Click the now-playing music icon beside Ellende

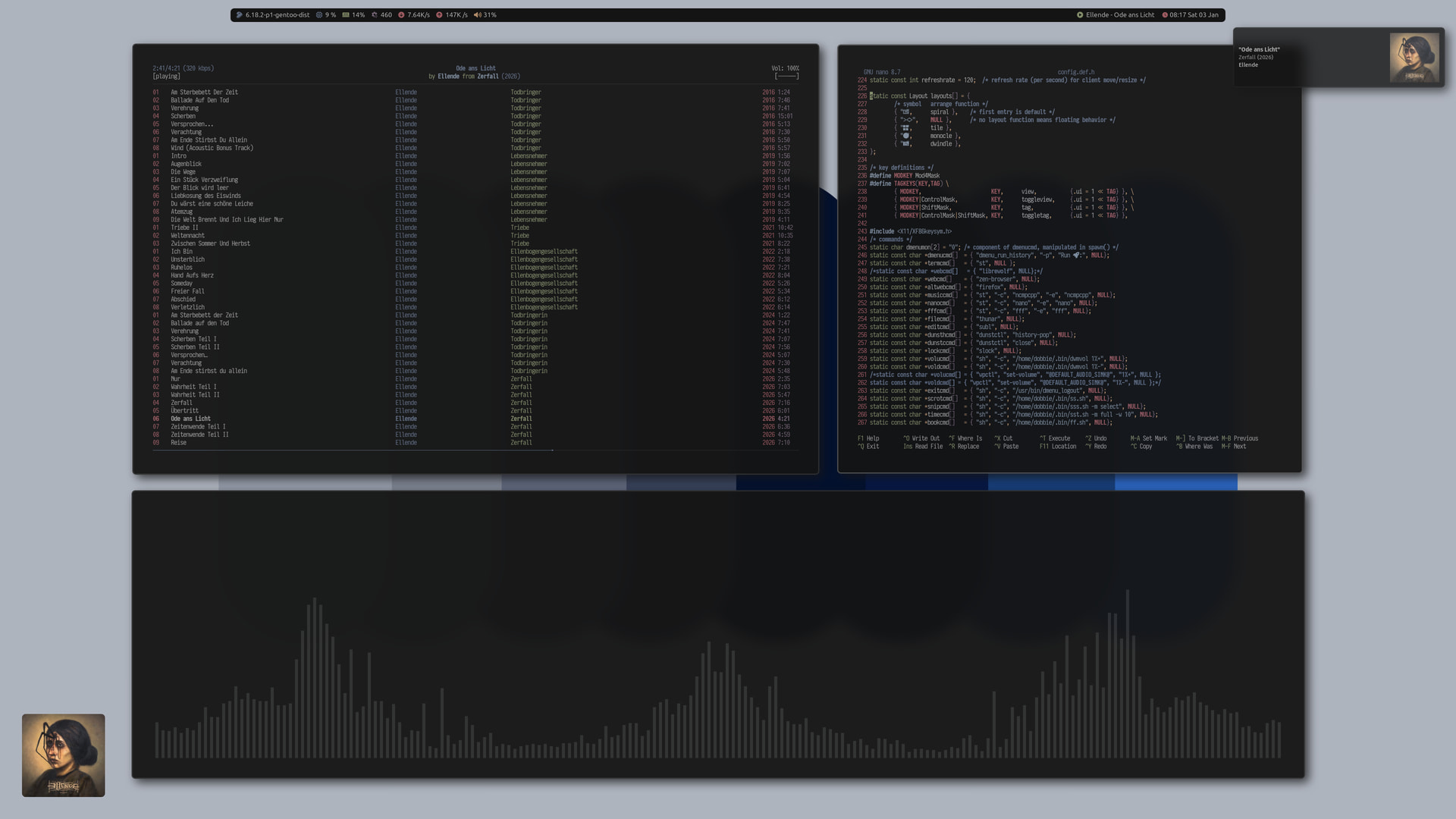click(1080, 14)
